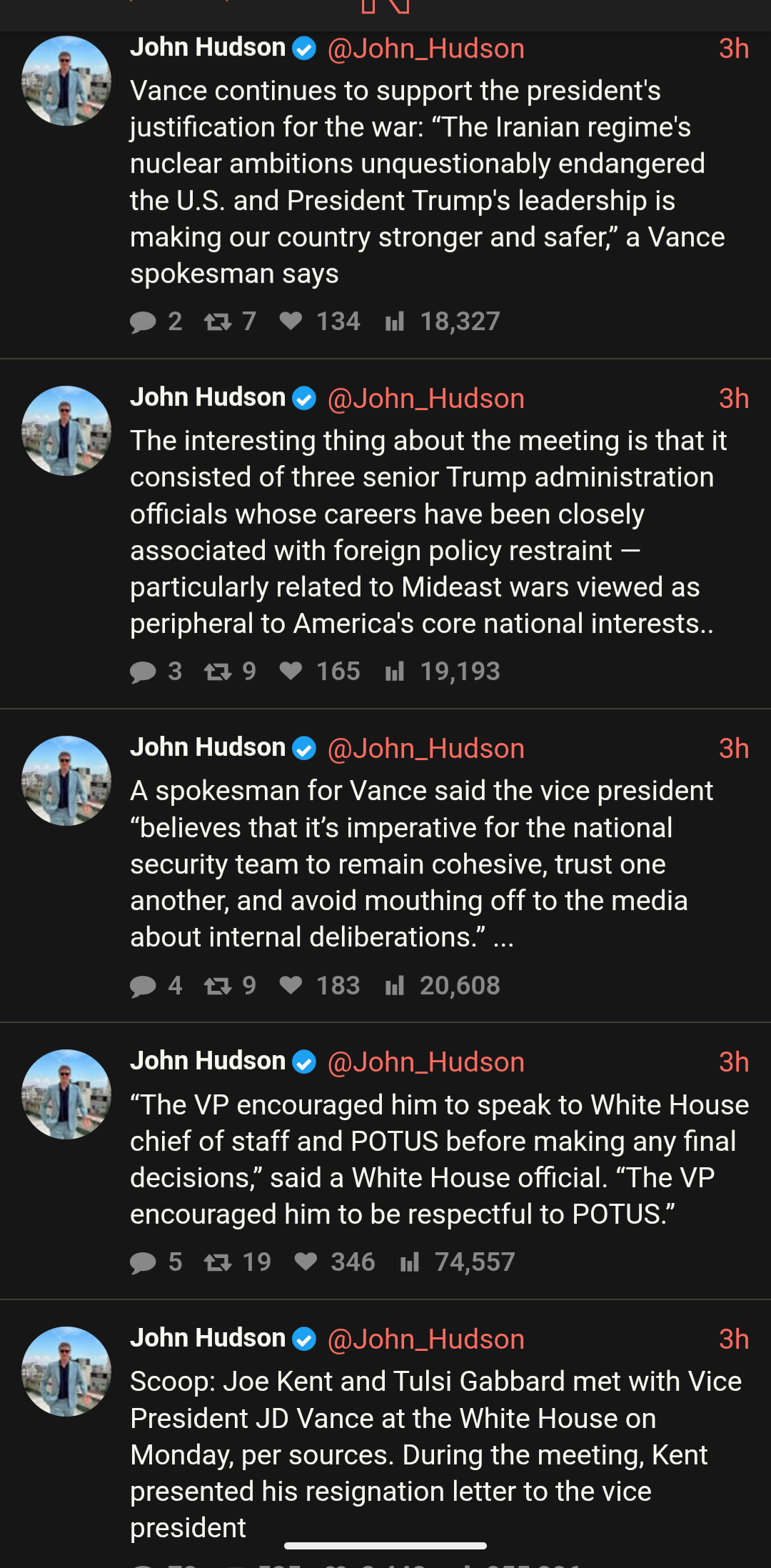Reply to the tweet with 5 comments
The width and height of the screenshot is (771, 1568).
143,1263
